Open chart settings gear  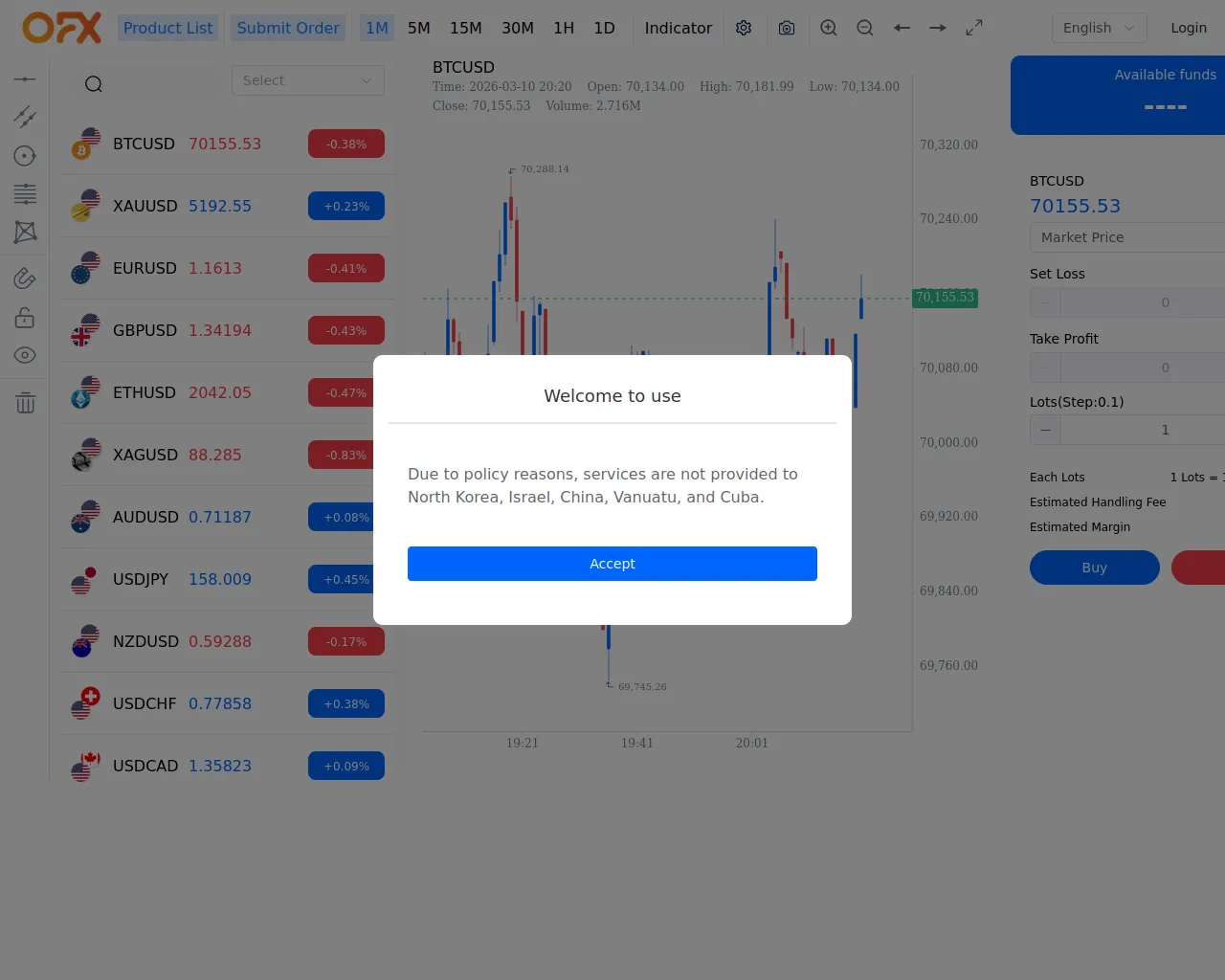[x=744, y=28]
